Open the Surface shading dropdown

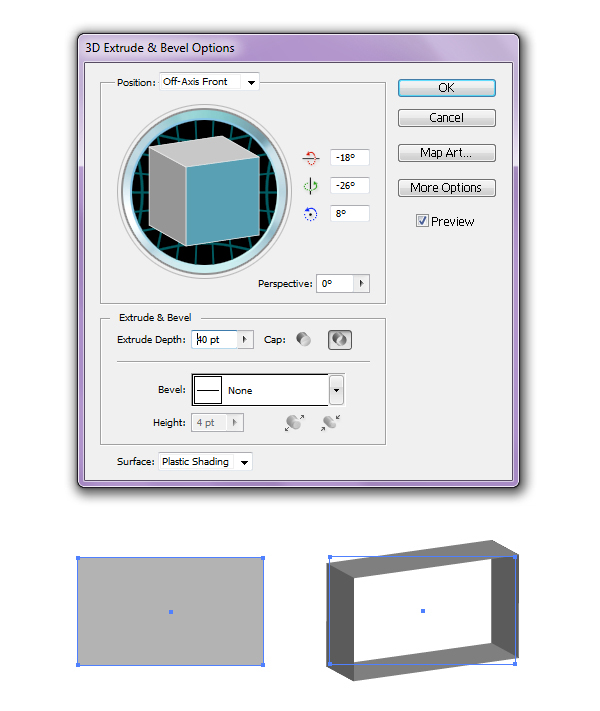205,462
